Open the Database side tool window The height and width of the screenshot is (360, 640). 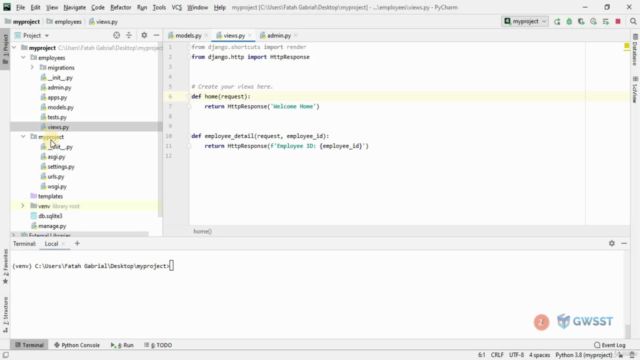point(635,51)
